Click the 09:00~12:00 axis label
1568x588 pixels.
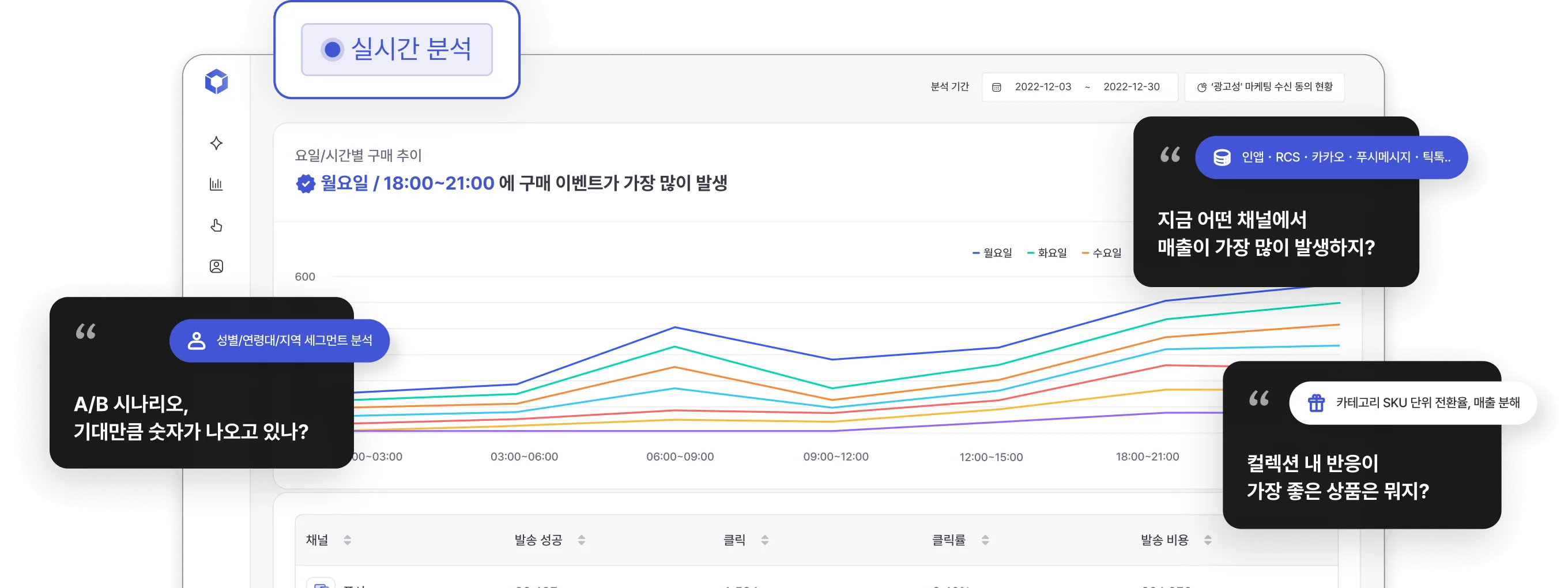click(836, 457)
